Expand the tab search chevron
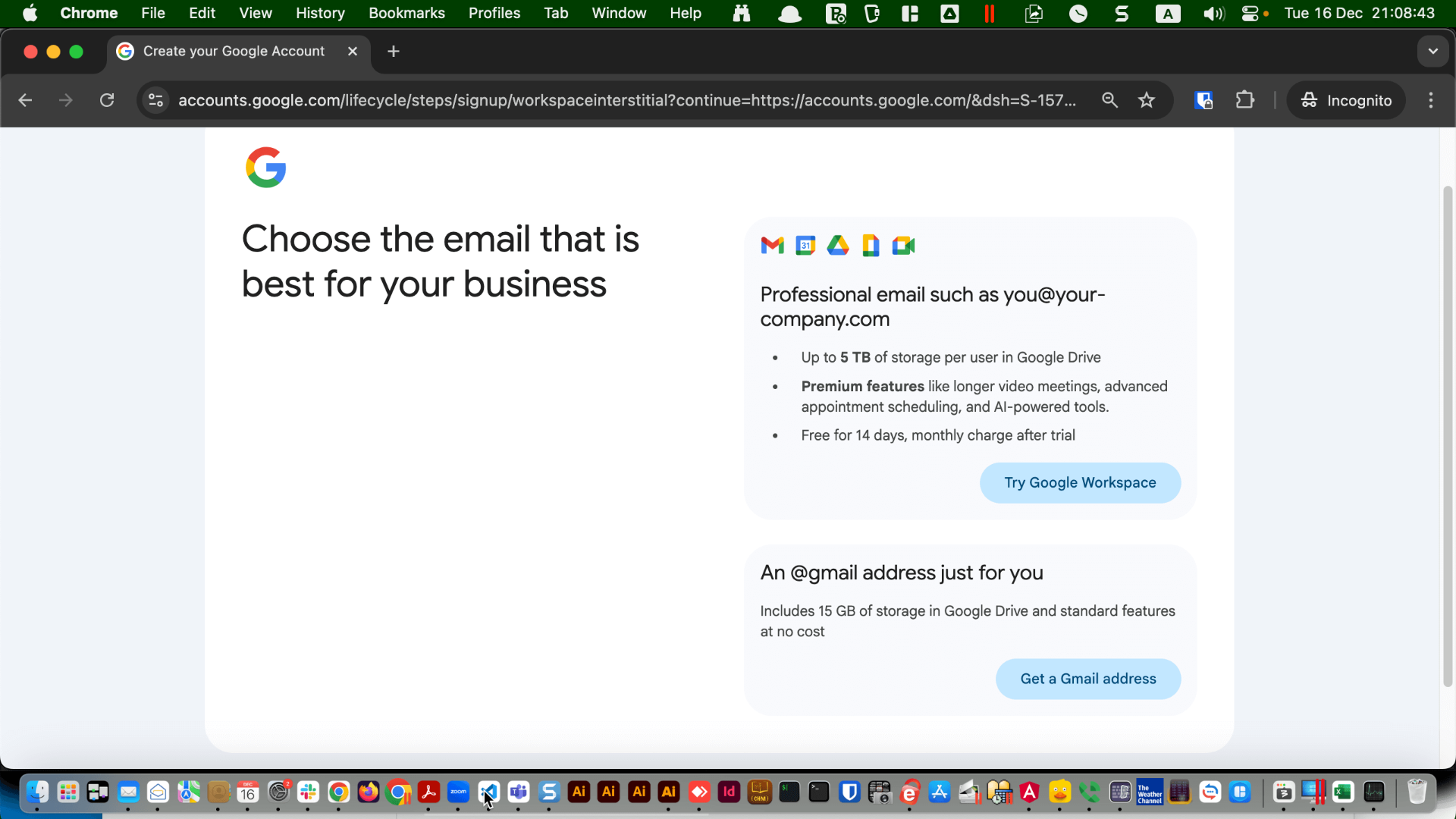Screen dimensions: 1456x819 pos(1432,51)
